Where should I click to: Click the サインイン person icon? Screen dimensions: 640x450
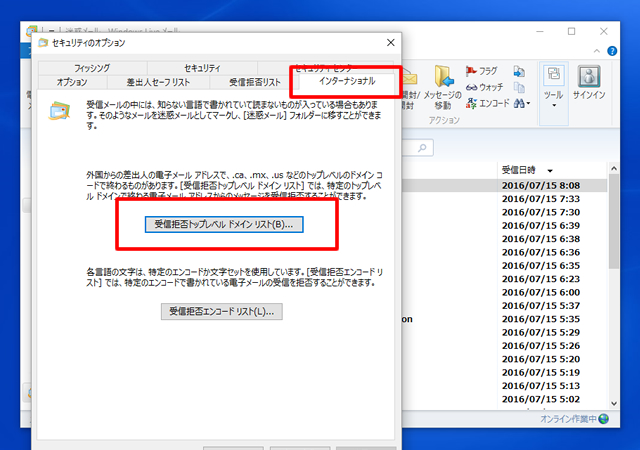click(x=589, y=77)
